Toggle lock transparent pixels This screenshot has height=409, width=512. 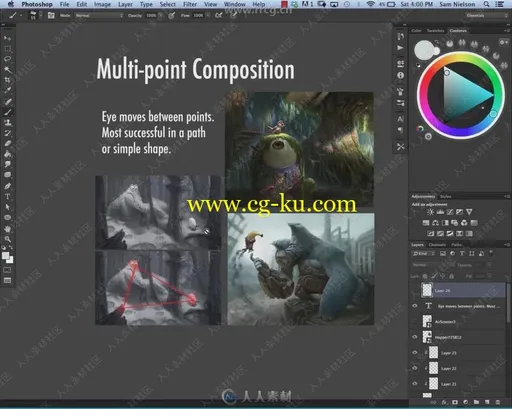(x=425, y=276)
